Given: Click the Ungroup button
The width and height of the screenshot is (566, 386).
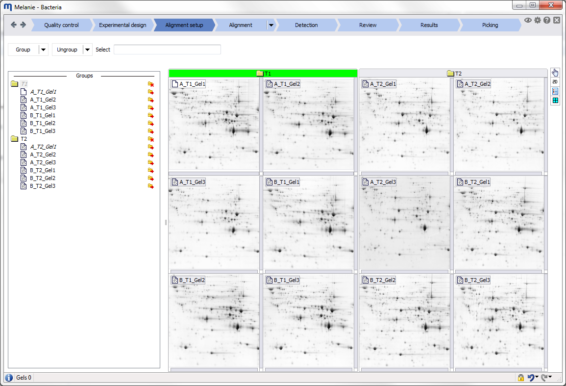Looking at the screenshot, I should click(67, 49).
